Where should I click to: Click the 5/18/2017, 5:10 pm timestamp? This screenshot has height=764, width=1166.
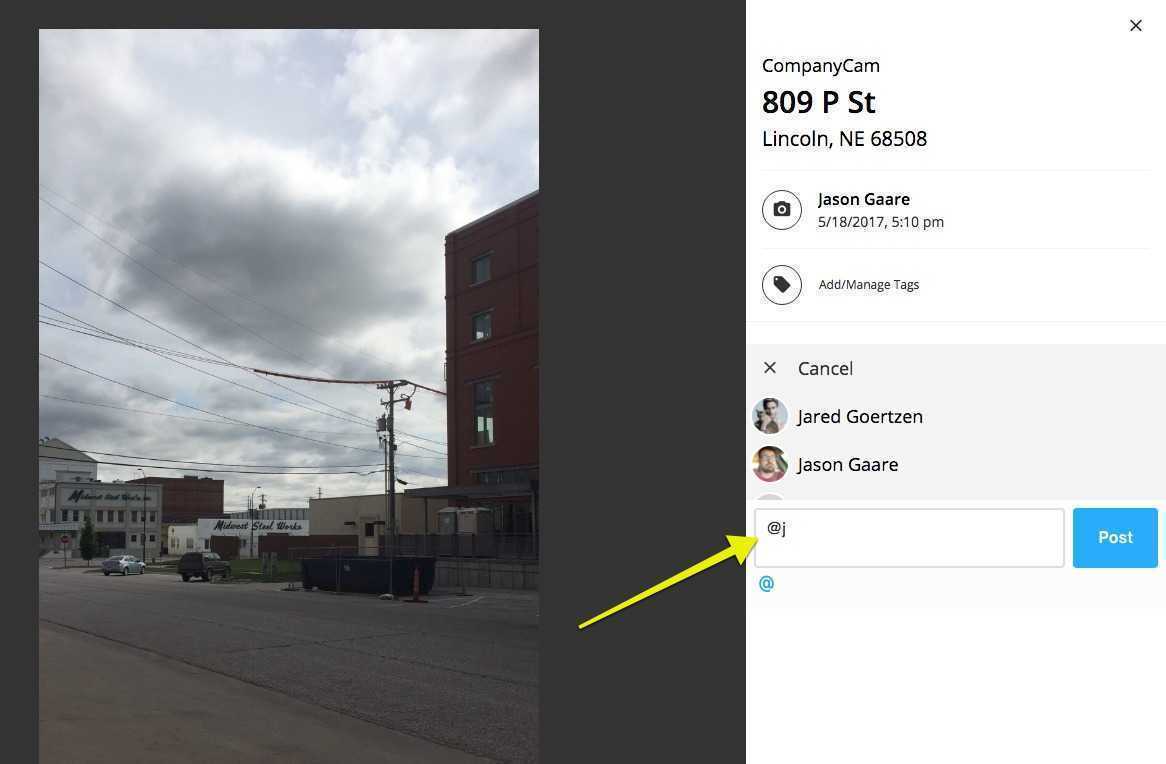(x=880, y=222)
